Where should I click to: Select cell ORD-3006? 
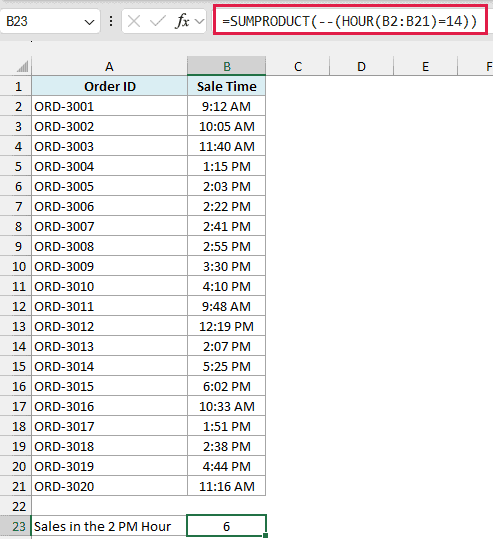109,206
